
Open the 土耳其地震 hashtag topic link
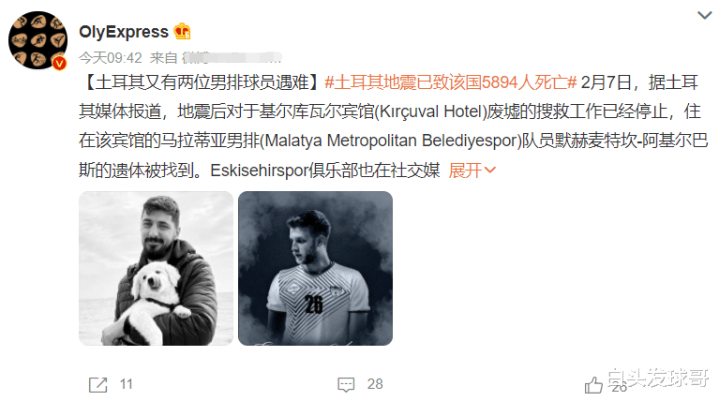pos(450,82)
